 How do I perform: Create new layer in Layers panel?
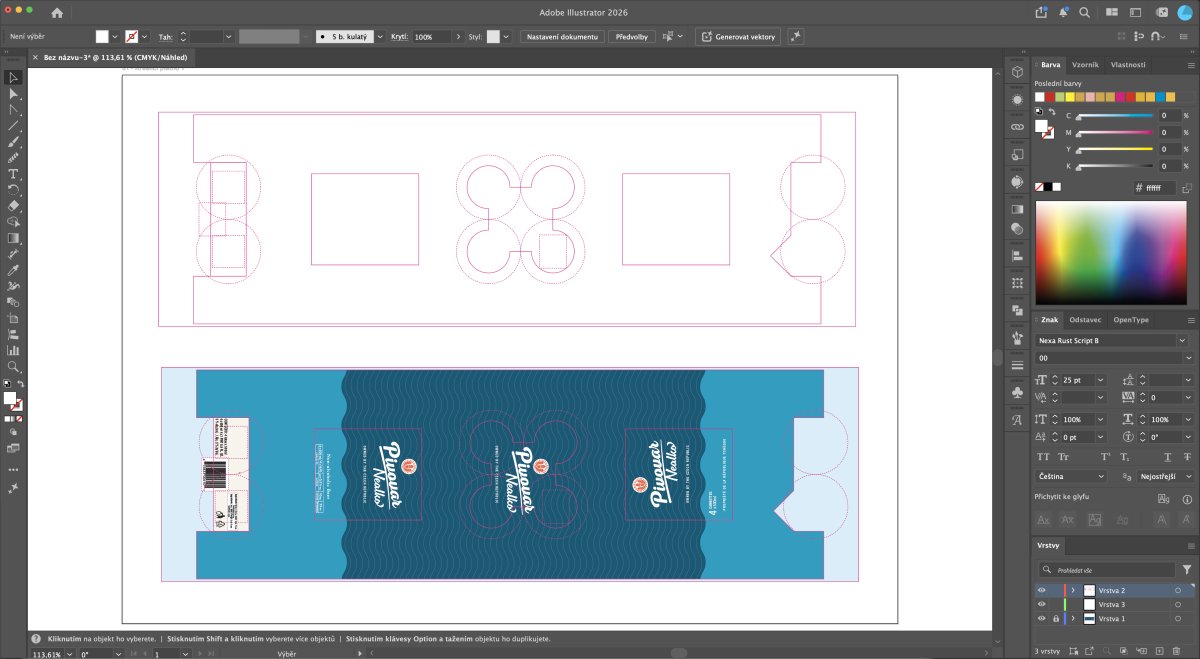[1160, 651]
